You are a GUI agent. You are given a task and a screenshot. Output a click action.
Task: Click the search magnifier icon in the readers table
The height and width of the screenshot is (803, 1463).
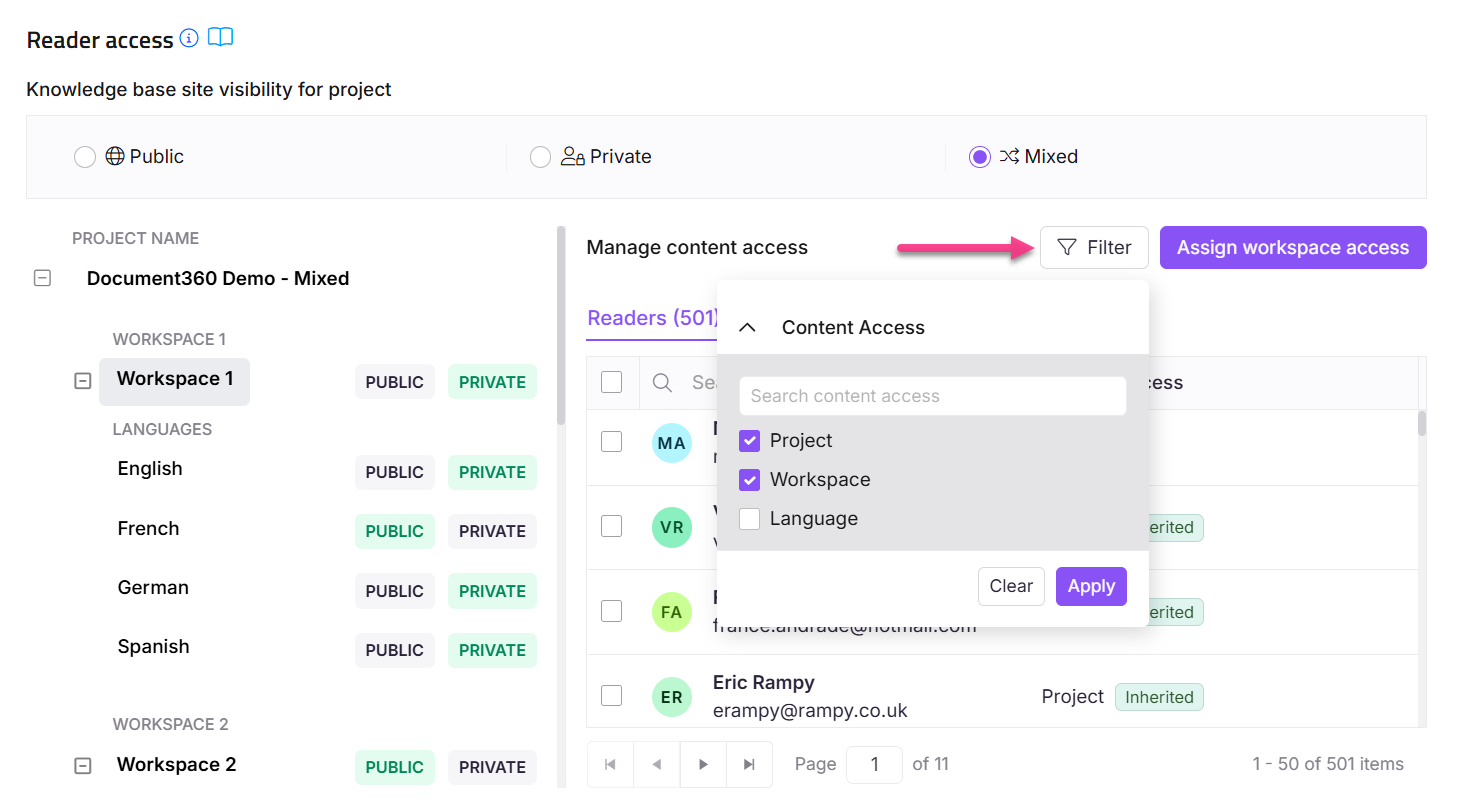662,382
